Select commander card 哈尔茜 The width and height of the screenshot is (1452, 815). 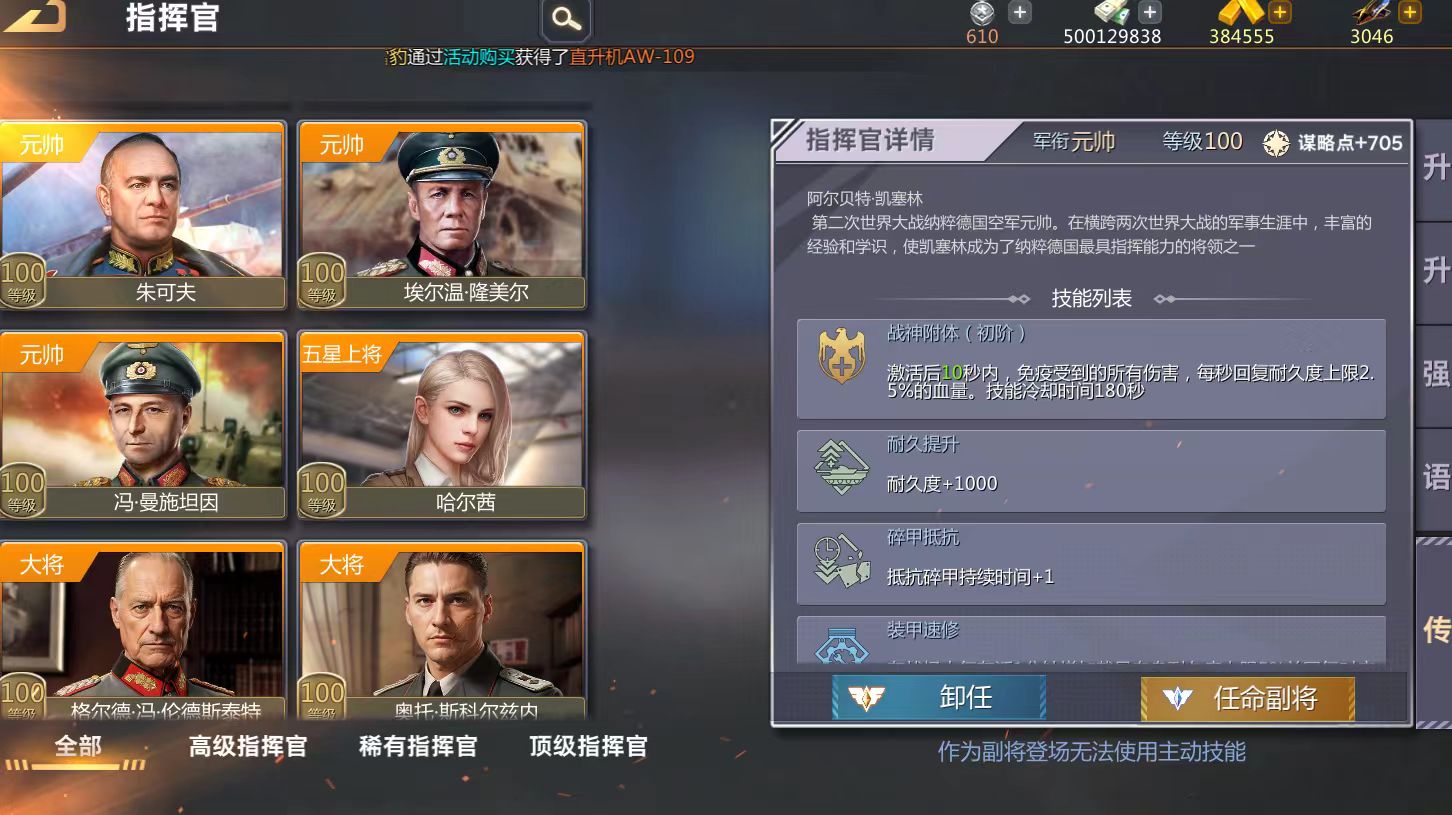coord(442,425)
